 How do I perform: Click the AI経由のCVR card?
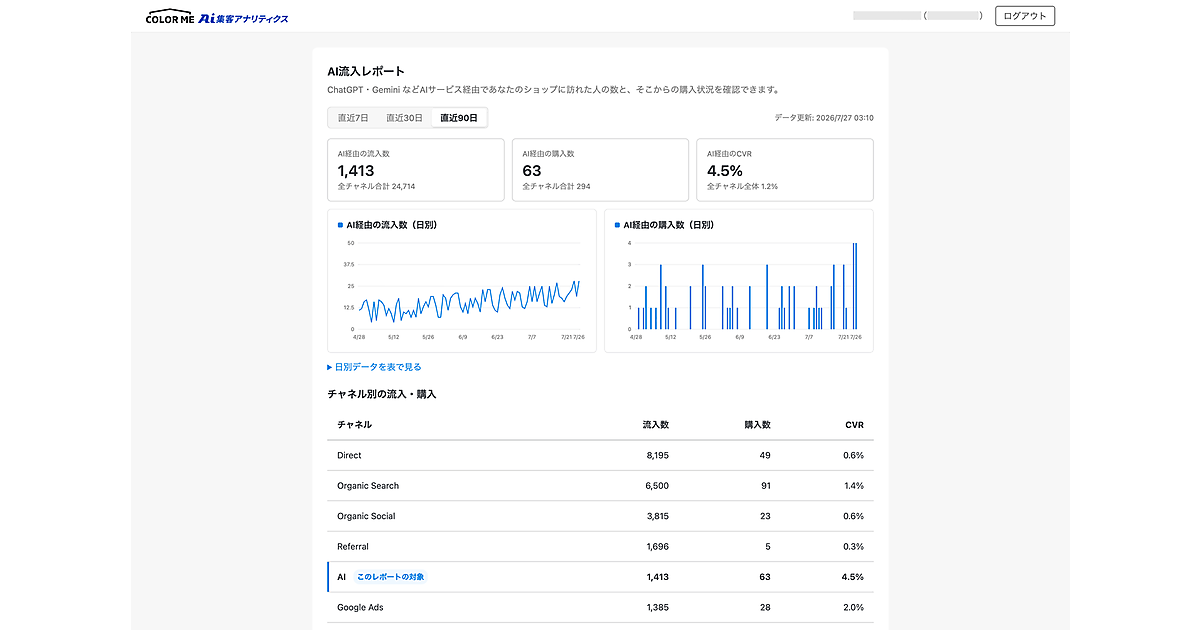click(x=785, y=170)
